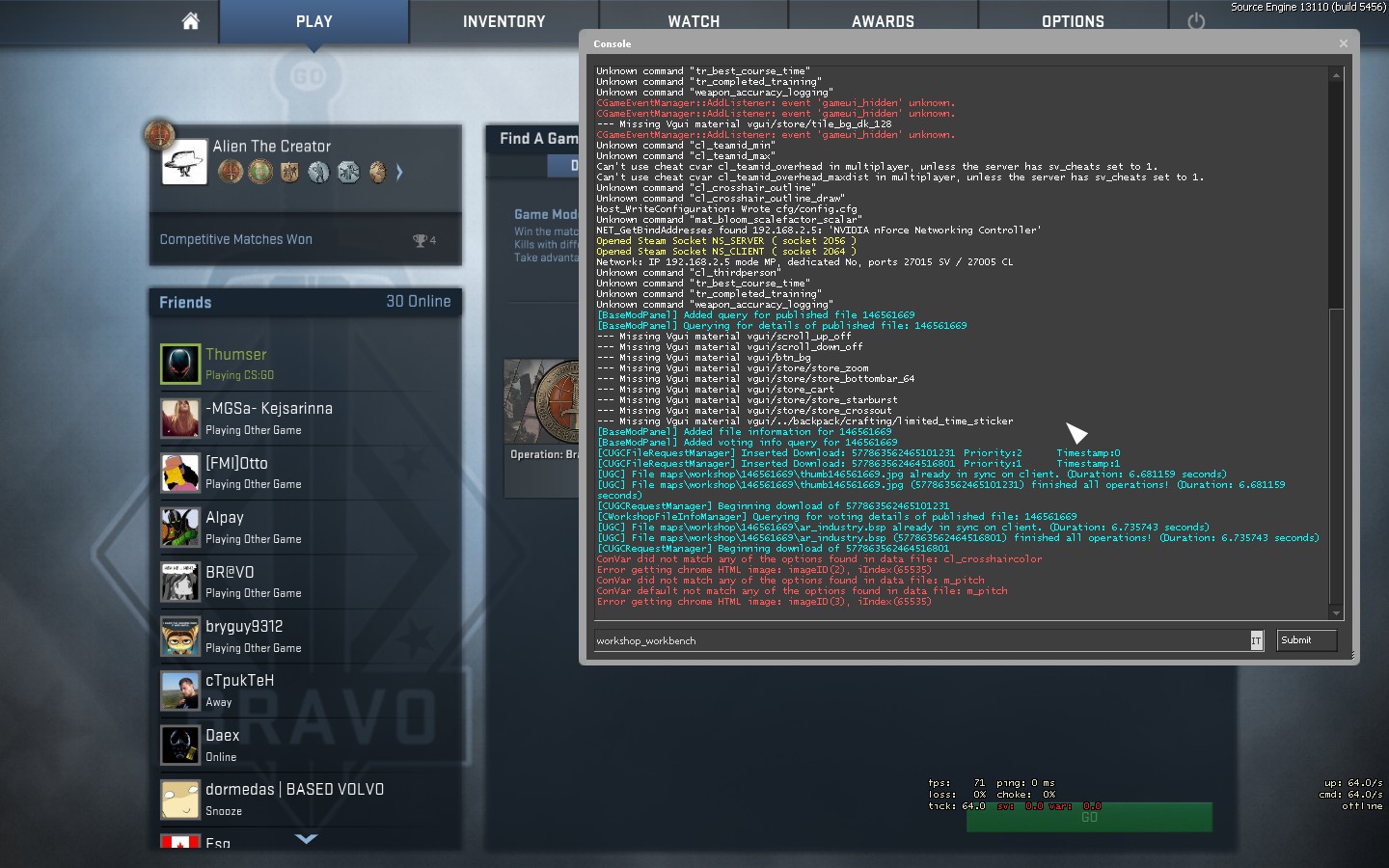Open bryguy9312's avatar
The height and width of the screenshot is (868, 1389).
click(180, 637)
